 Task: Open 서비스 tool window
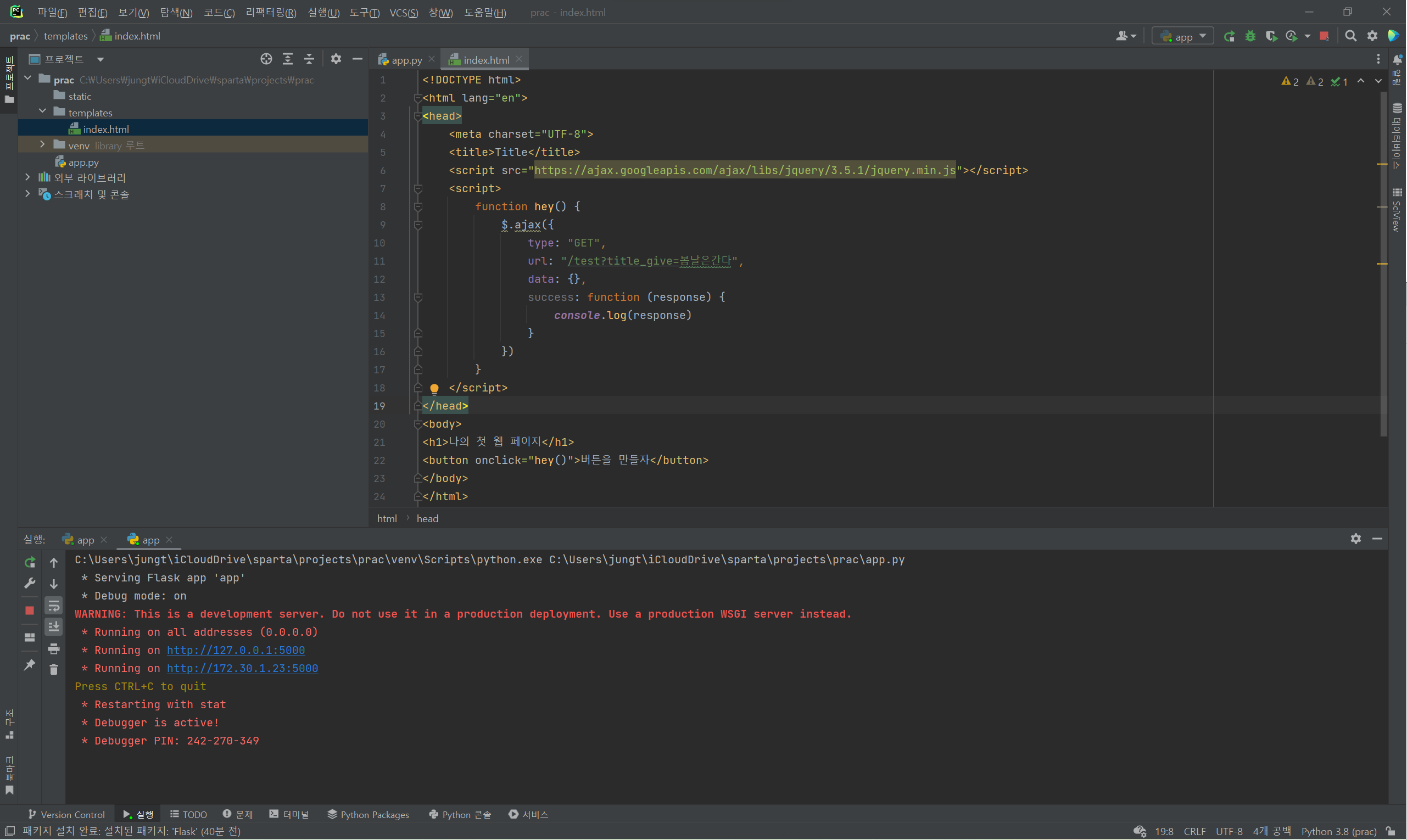[528, 815]
